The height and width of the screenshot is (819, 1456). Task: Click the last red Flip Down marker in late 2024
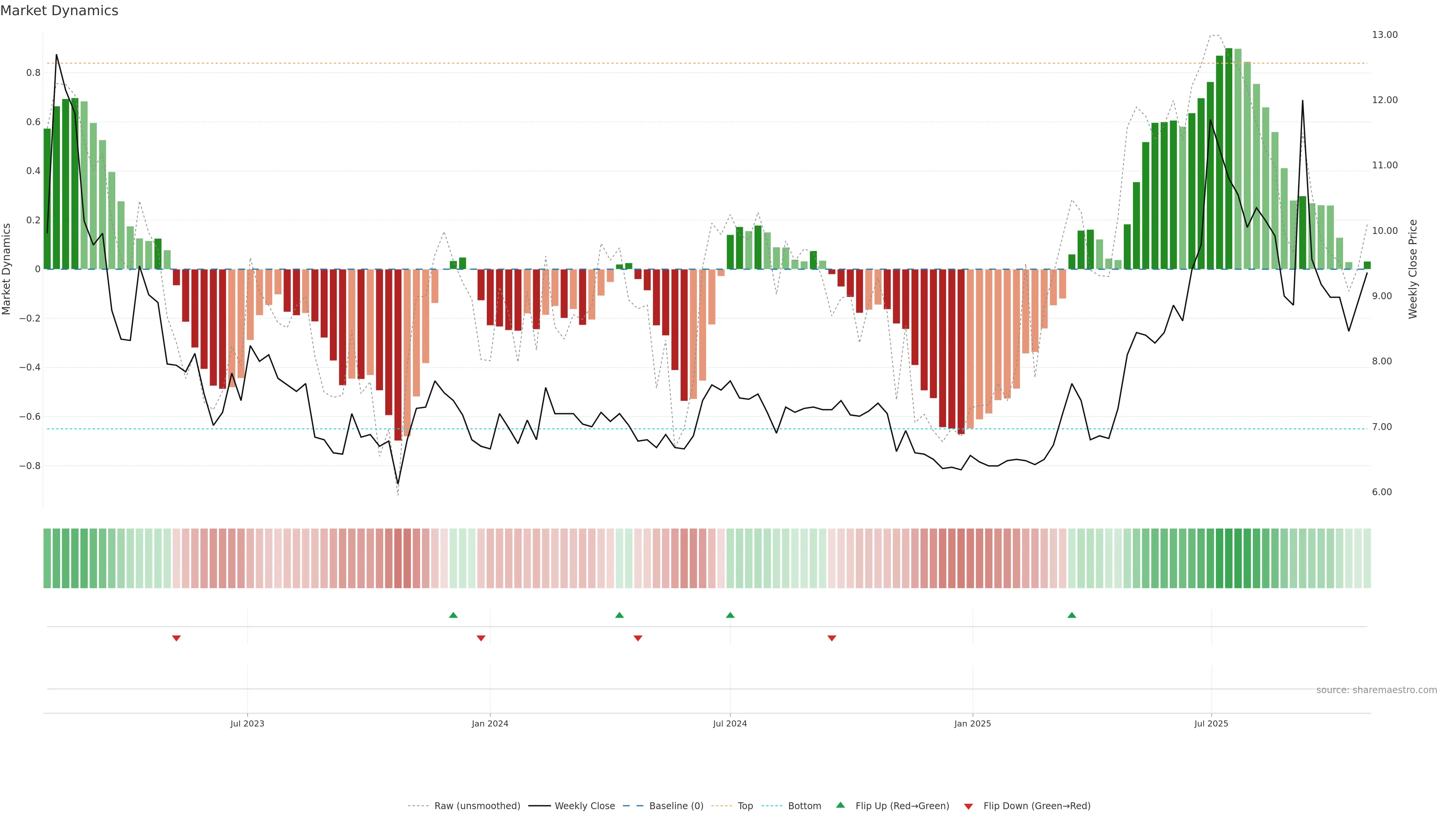pos(832,638)
